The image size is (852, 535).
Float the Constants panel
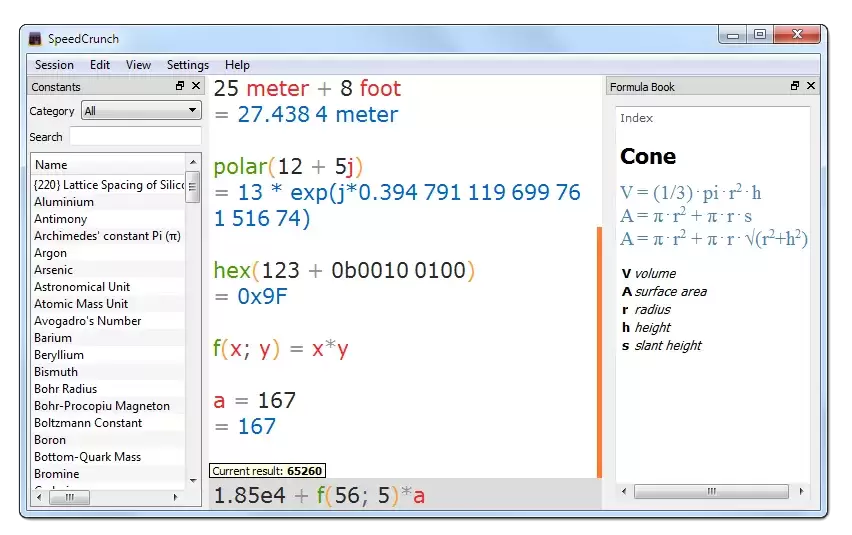tap(180, 86)
